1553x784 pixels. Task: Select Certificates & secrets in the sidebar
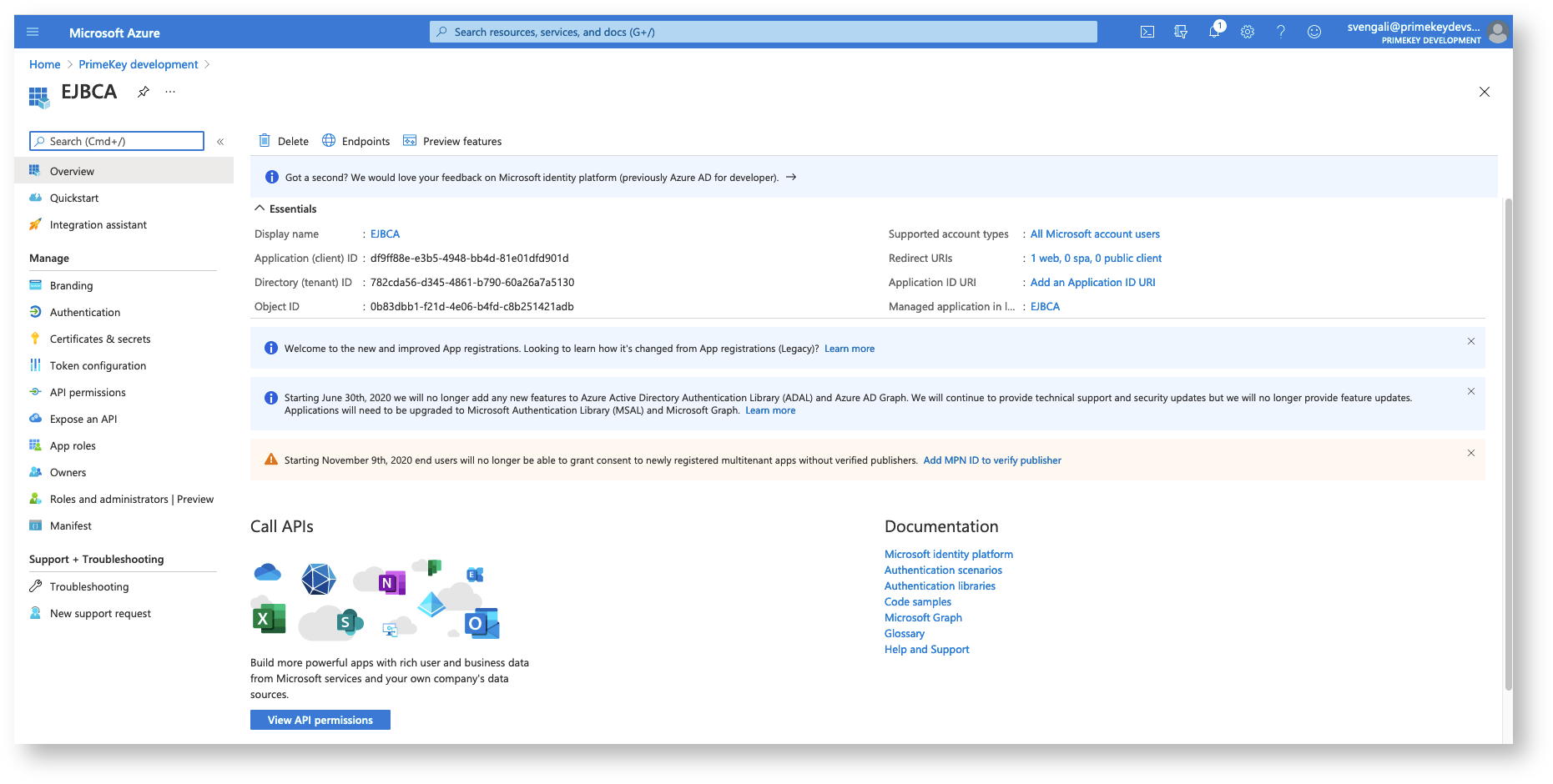[100, 339]
